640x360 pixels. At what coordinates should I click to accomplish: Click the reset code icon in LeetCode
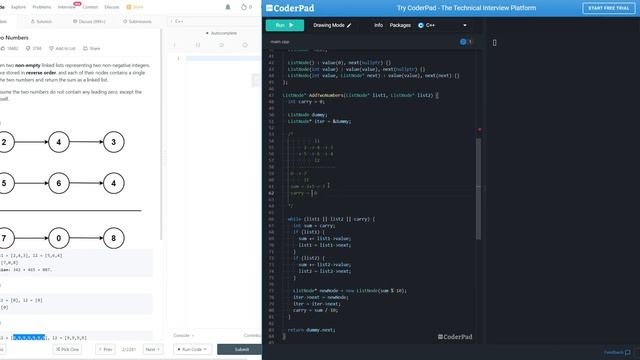221,45
